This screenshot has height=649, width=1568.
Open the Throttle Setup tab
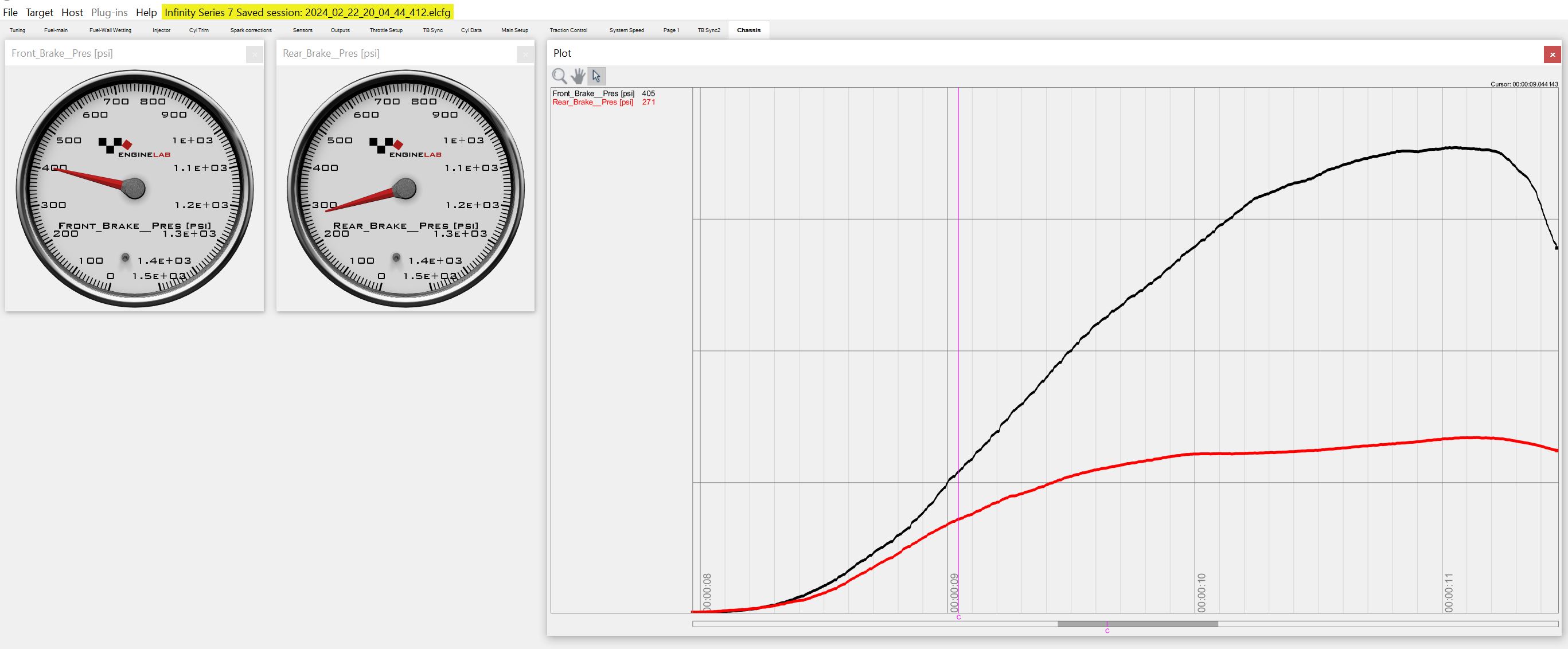pos(386,30)
